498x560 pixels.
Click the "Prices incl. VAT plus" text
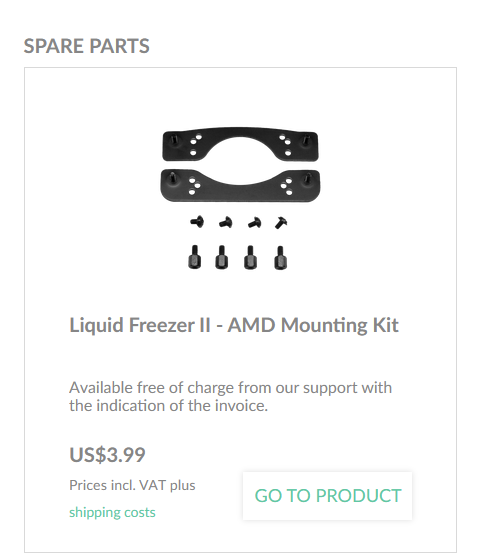click(x=132, y=485)
